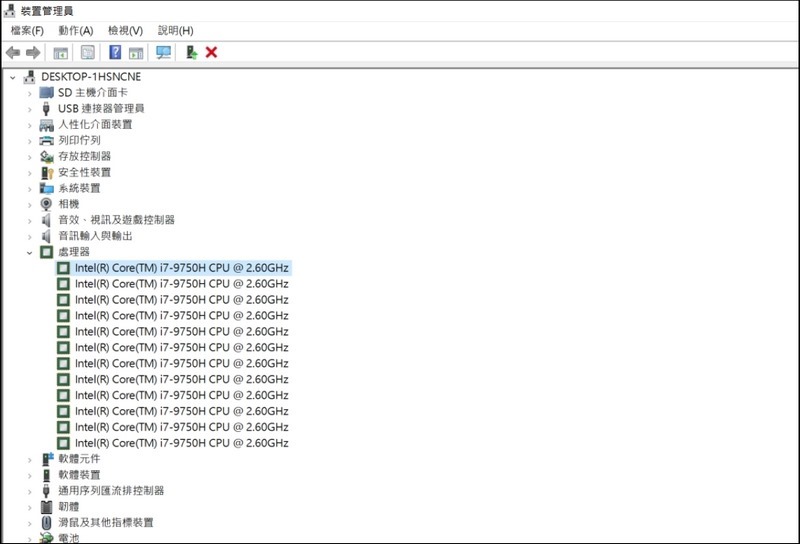The width and height of the screenshot is (800, 544).
Task: Open the 檢視(V) menu
Action: pyautogui.click(x=126, y=31)
